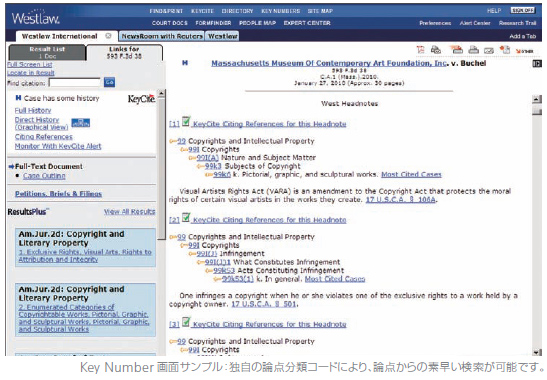The width and height of the screenshot is (547, 380).
Task: Click the Locate in Result link
Action: tap(31, 73)
